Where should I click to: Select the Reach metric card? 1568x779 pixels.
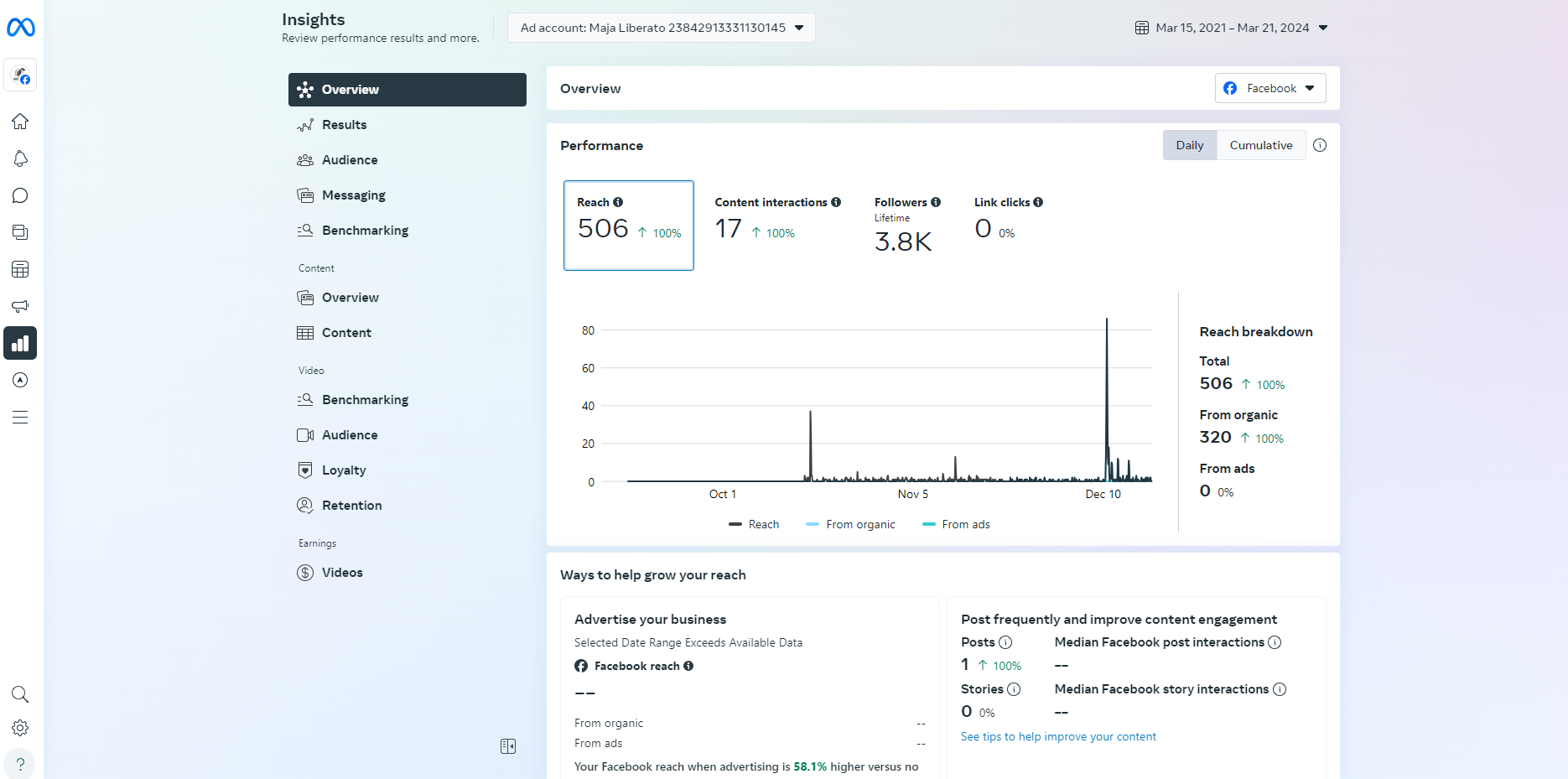[629, 226]
